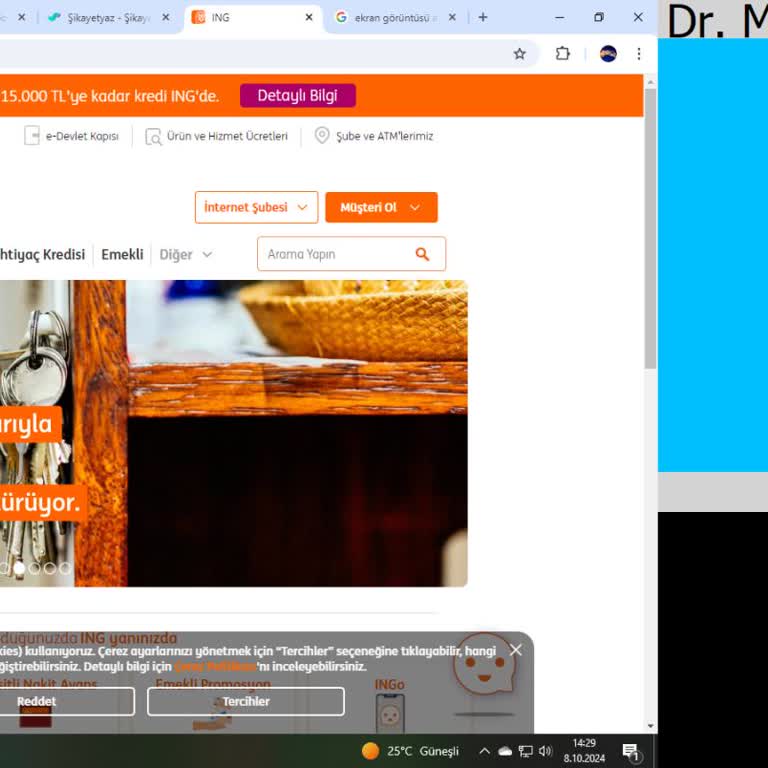The width and height of the screenshot is (768, 768).
Task: Click the Tercihler cookie button
Action: [x=246, y=701]
